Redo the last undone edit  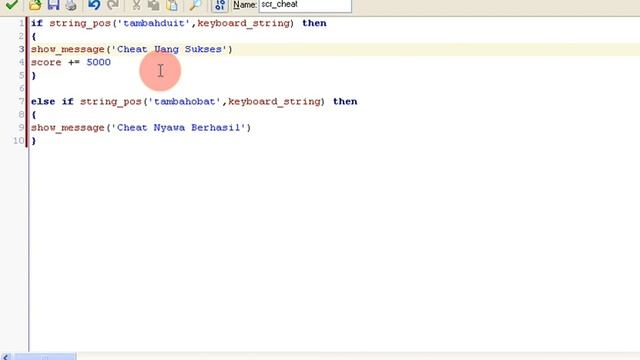113,5
